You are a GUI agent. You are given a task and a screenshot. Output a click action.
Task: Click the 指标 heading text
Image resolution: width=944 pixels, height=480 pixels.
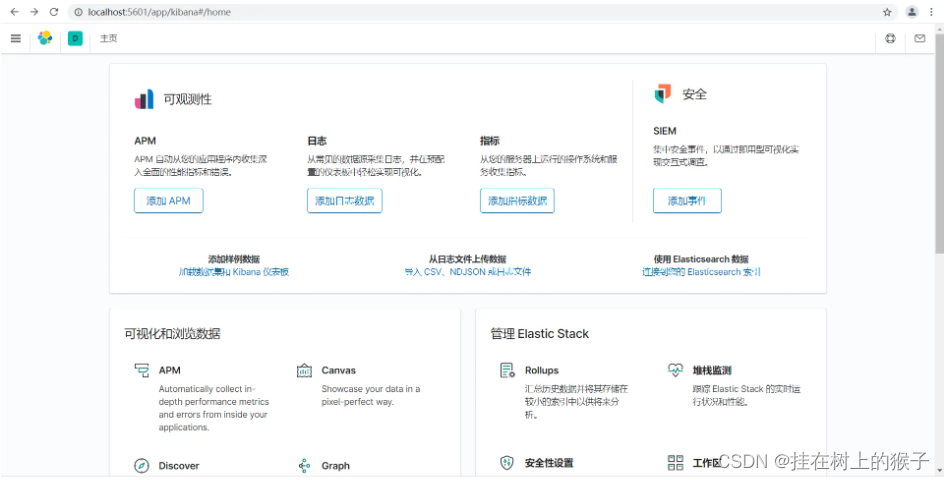coord(489,140)
